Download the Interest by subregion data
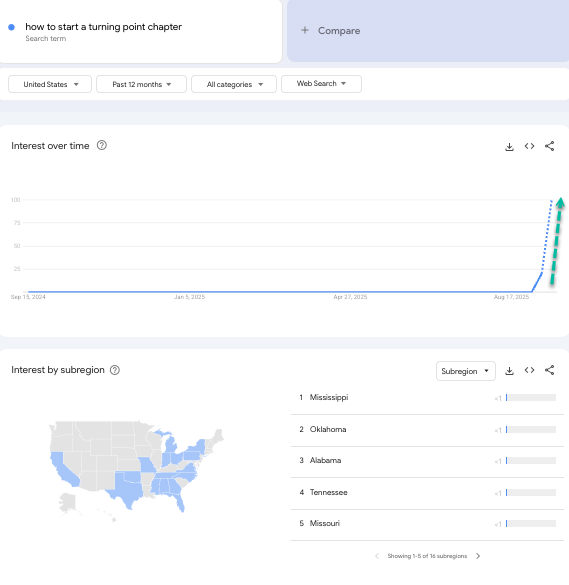 [509, 370]
